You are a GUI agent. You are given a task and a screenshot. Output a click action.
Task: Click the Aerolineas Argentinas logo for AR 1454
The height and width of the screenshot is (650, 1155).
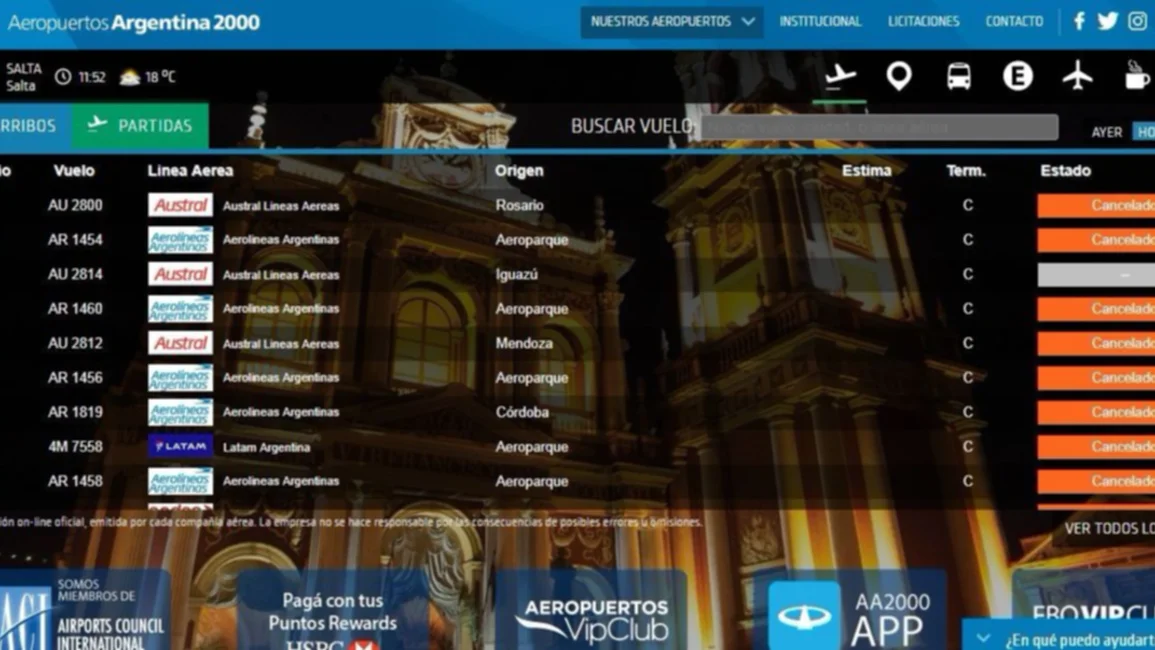[x=180, y=240]
